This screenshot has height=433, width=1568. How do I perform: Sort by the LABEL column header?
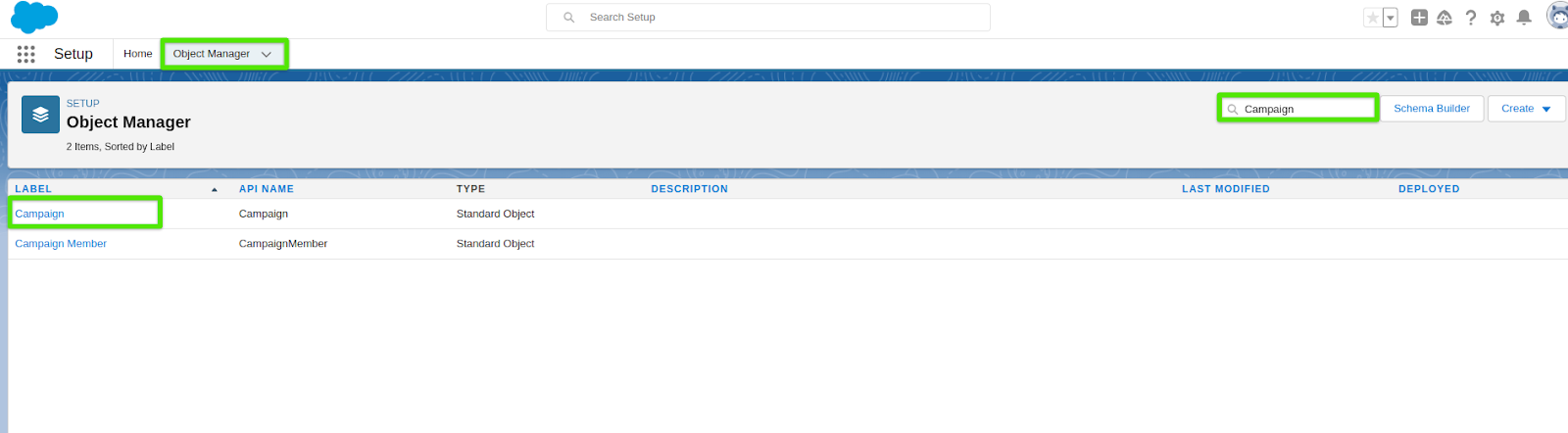click(33, 189)
